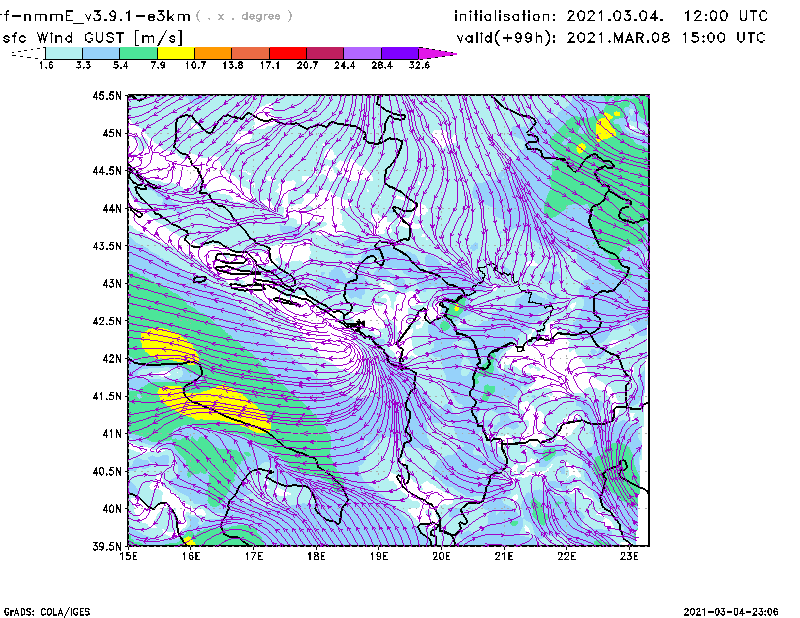Click the 22E longitude label
Viewport: 800px width, 618px height.
coord(566,556)
